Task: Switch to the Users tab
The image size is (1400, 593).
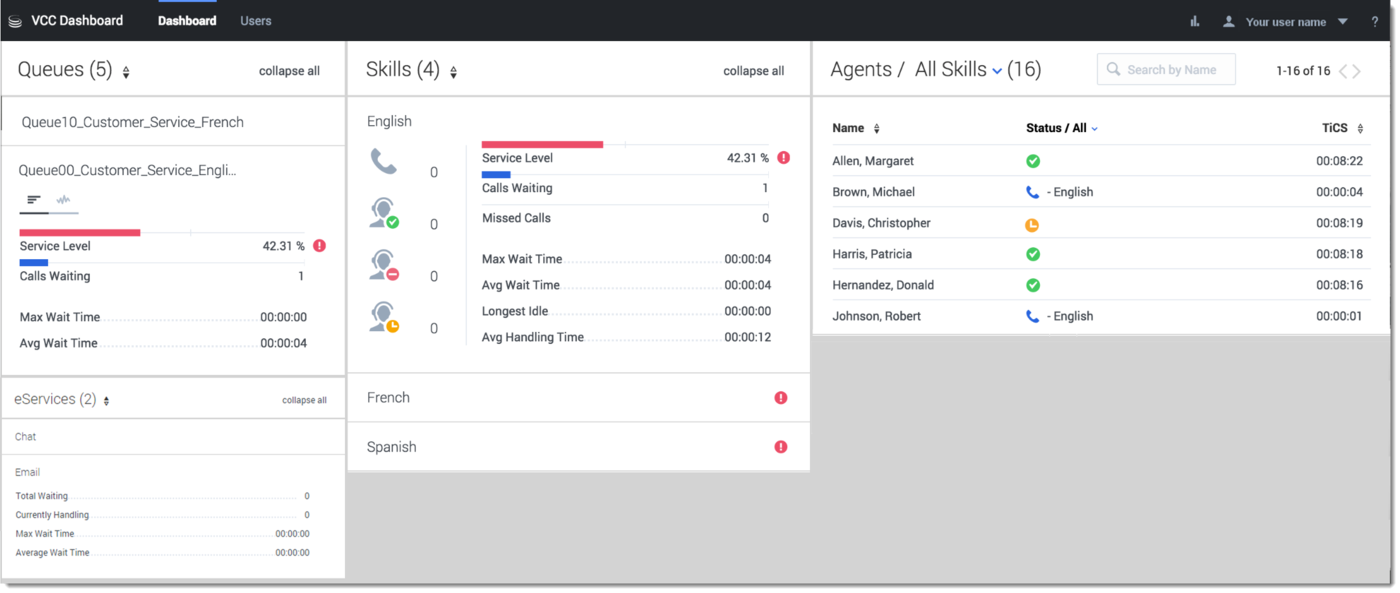Action: click(x=256, y=20)
